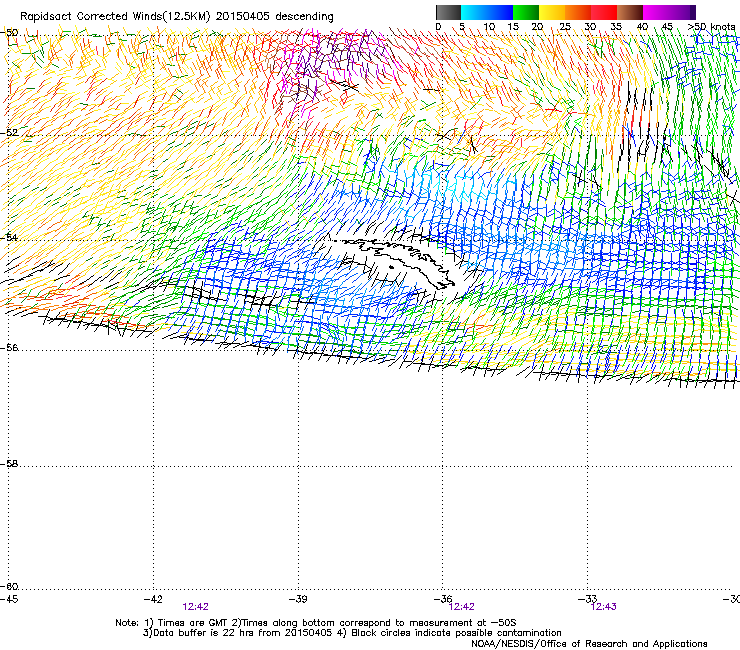Pick the magenta 40-45 knots legend swatch
The height and width of the screenshot is (650, 740).
656,12
